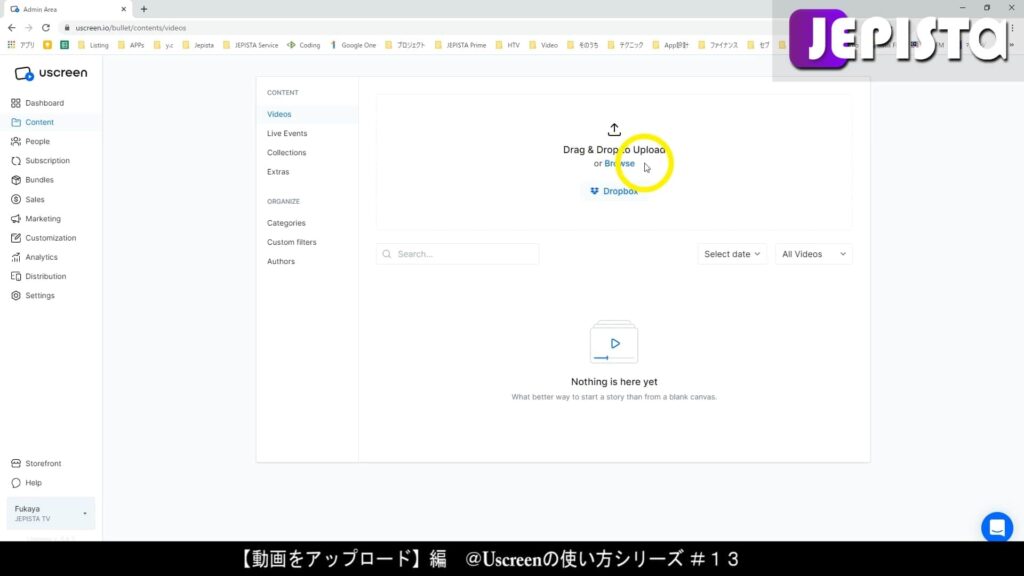Screen dimensions: 1024x576
Task: Click the Uscreen logo
Action: 51,74
